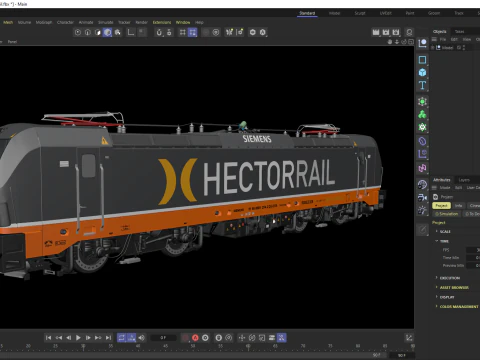Select the Cube primitive icon
The image size is (480, 360).
click(x=422, y=72)
